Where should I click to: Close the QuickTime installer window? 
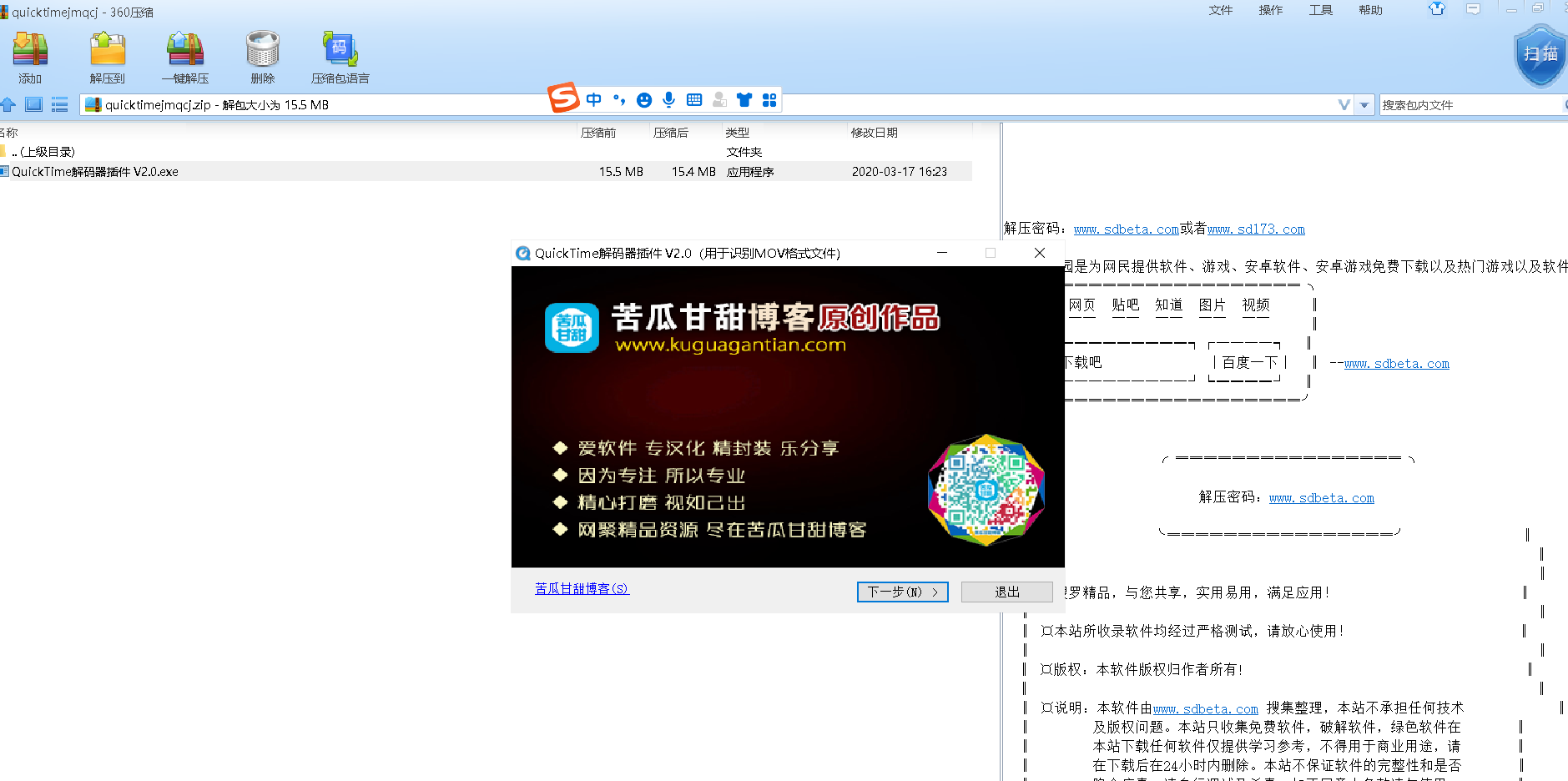(x=1040, y=253)
